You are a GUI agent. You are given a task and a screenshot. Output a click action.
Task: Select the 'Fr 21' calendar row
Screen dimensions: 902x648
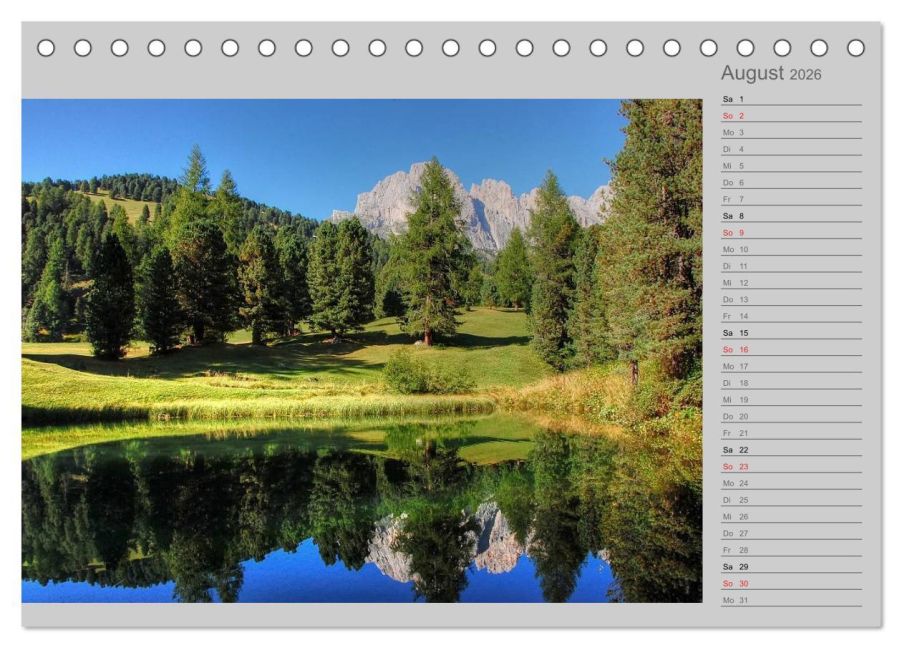click(792, 433)
